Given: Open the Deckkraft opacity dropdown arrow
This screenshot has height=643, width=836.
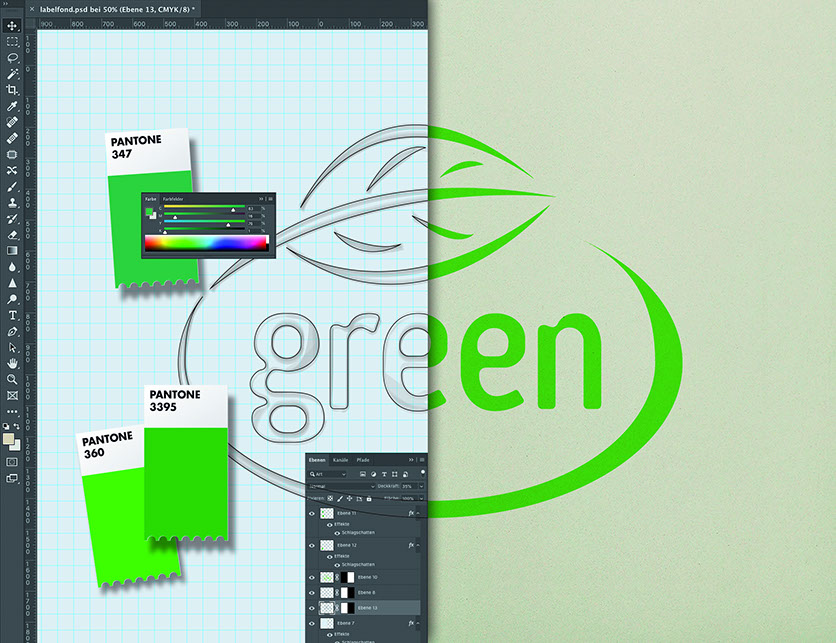Looking at the screenshot, I should point(421,485).
